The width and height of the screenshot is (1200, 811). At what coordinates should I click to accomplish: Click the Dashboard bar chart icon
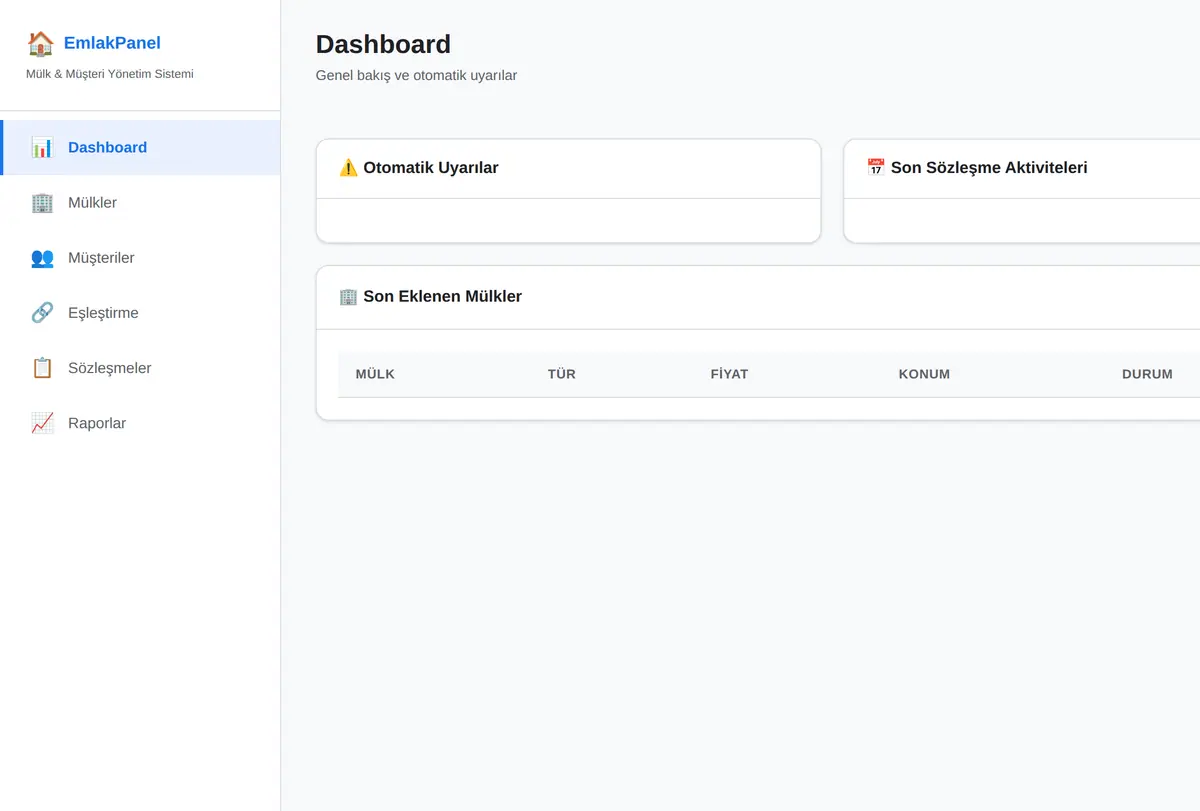coord(42,148)
